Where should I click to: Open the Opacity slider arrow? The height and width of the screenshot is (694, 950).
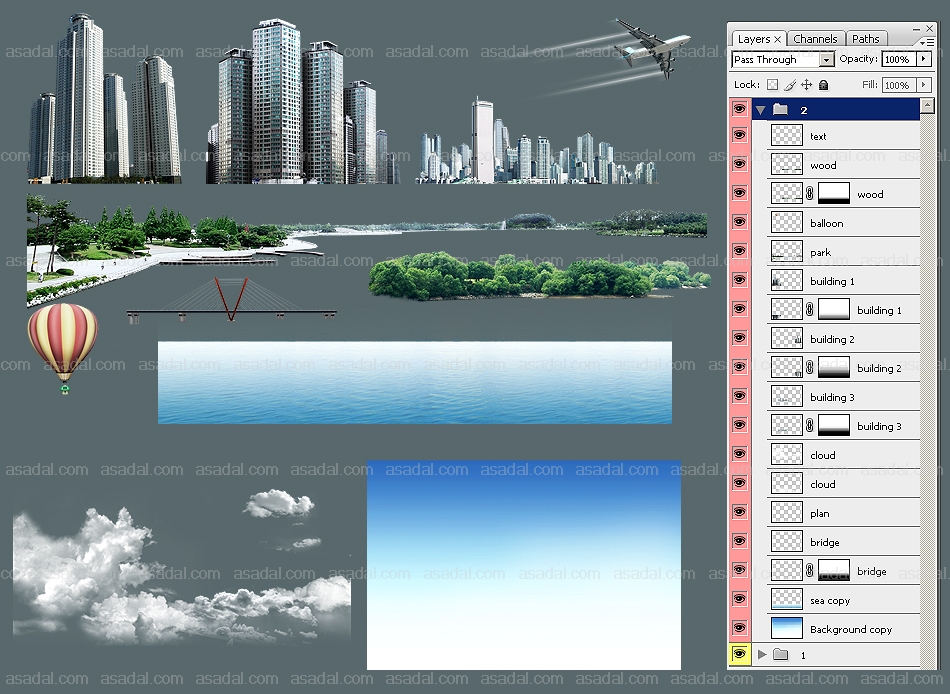923,60
